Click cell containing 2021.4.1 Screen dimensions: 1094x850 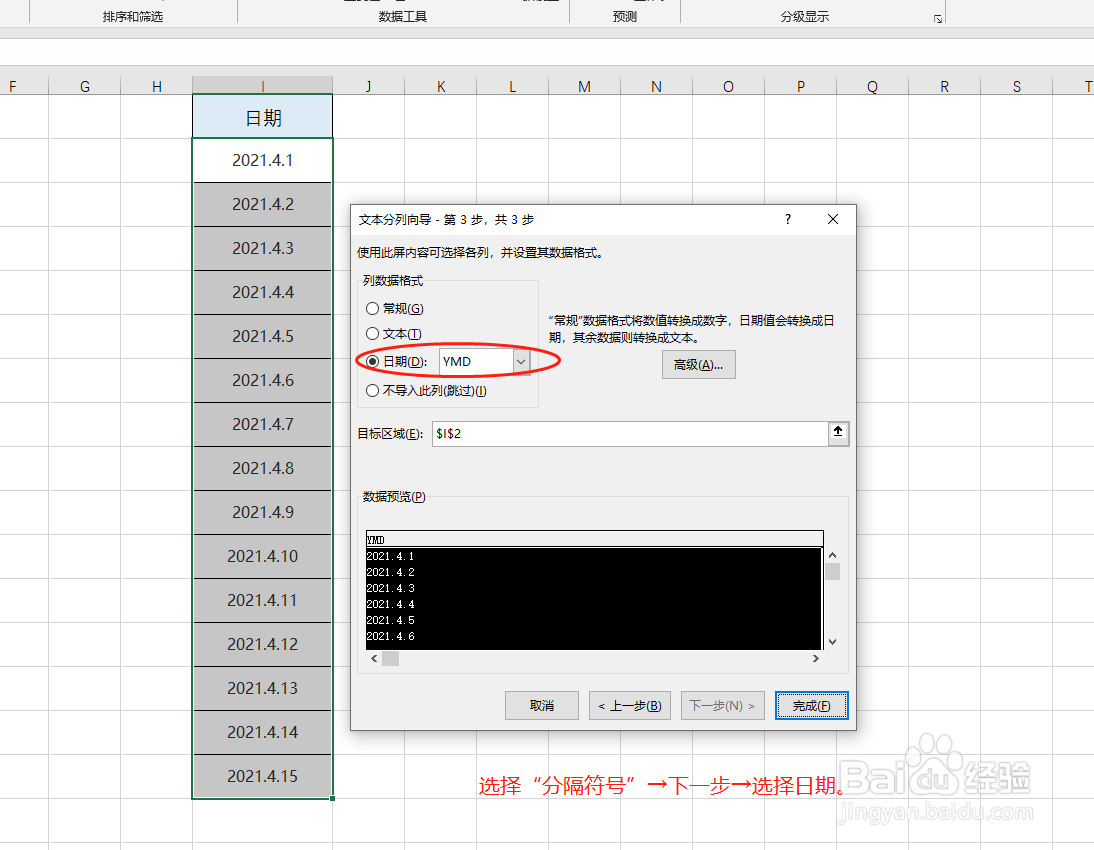point(262,161)
